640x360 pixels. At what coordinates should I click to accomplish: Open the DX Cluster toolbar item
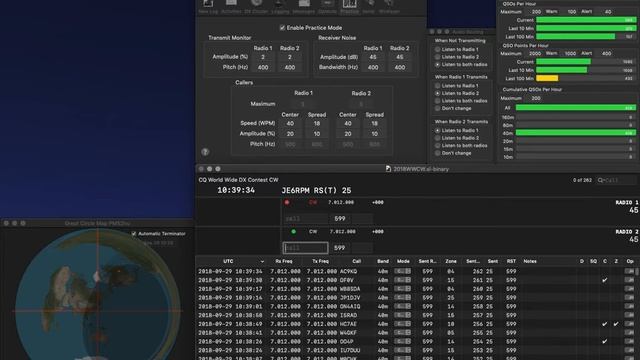(x=256, y=7)
